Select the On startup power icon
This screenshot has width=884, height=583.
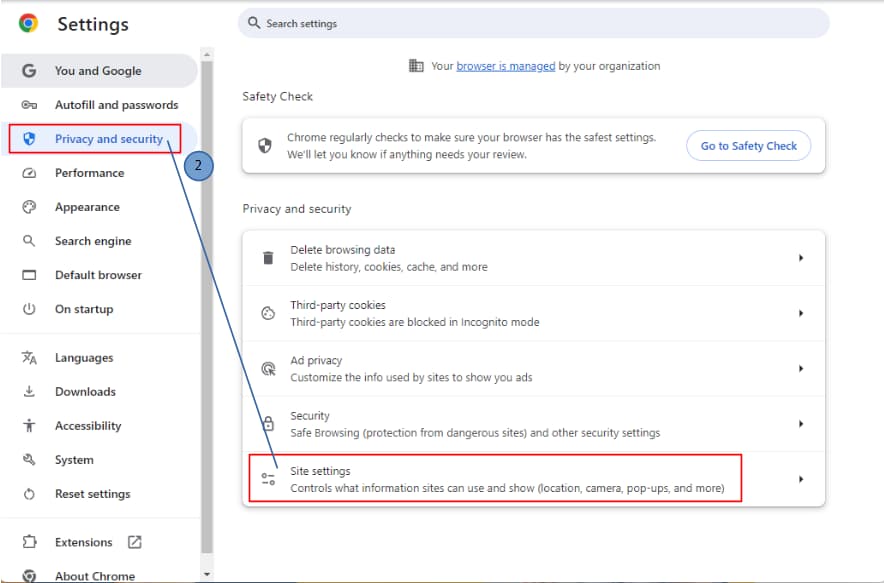(x=28, y=309)
